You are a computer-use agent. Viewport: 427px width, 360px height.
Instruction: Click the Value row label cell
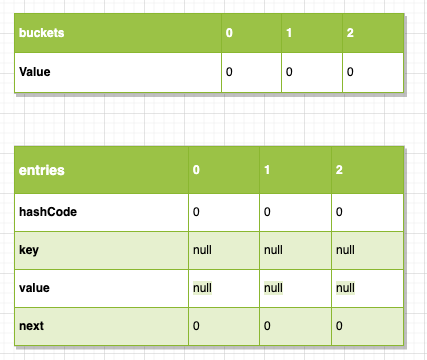[118, 73]
